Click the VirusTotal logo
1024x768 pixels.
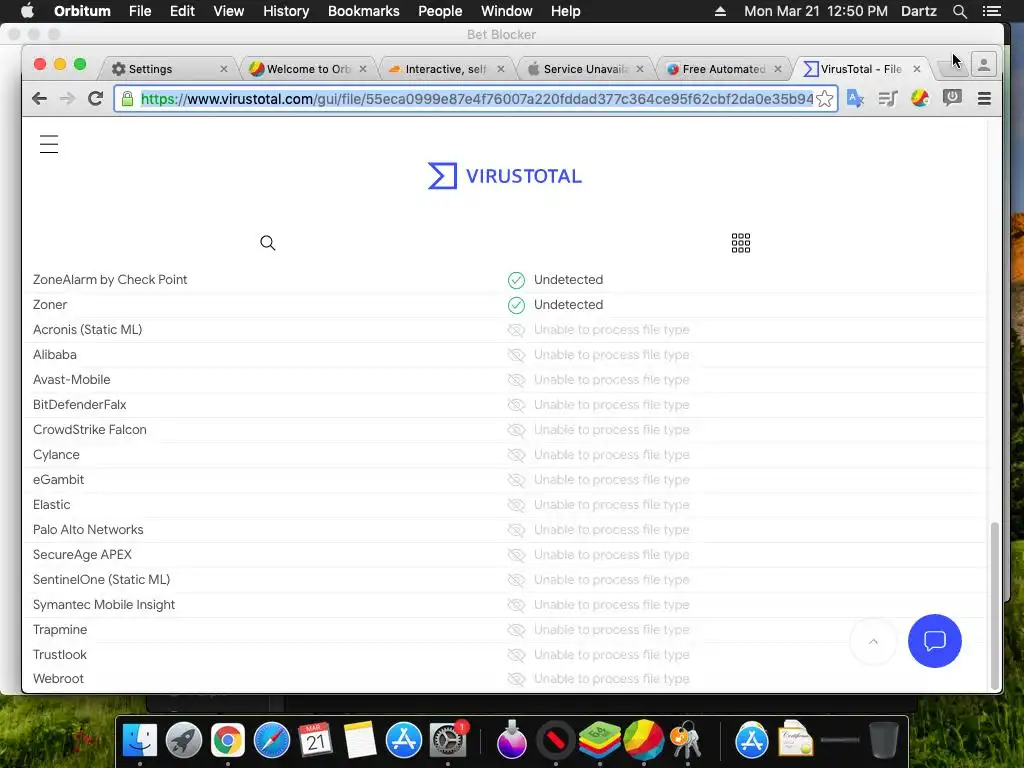[x=504, y=176]
